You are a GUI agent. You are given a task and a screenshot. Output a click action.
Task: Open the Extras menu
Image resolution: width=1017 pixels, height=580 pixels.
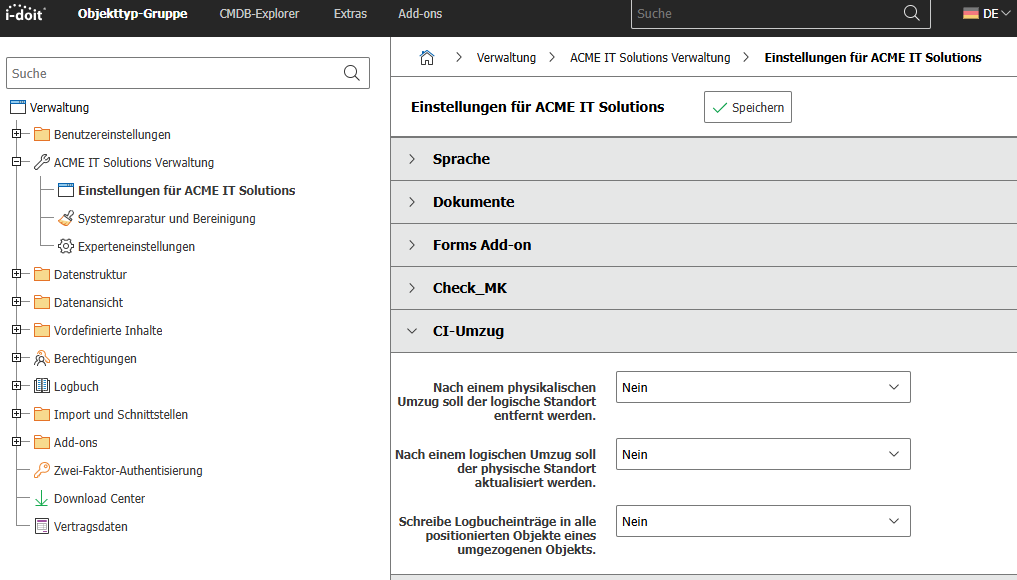coord(350,14)
